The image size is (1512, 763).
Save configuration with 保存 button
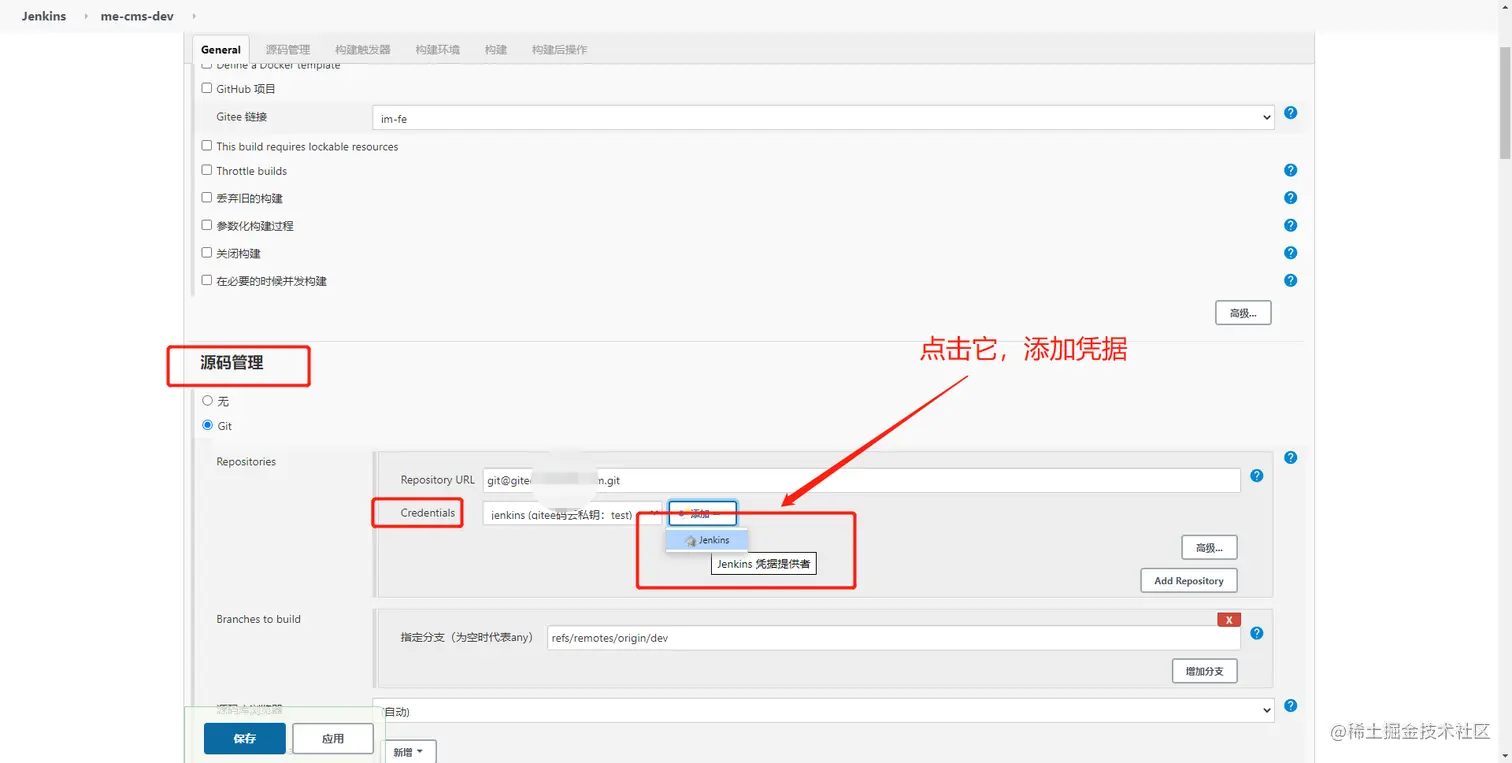245,738
